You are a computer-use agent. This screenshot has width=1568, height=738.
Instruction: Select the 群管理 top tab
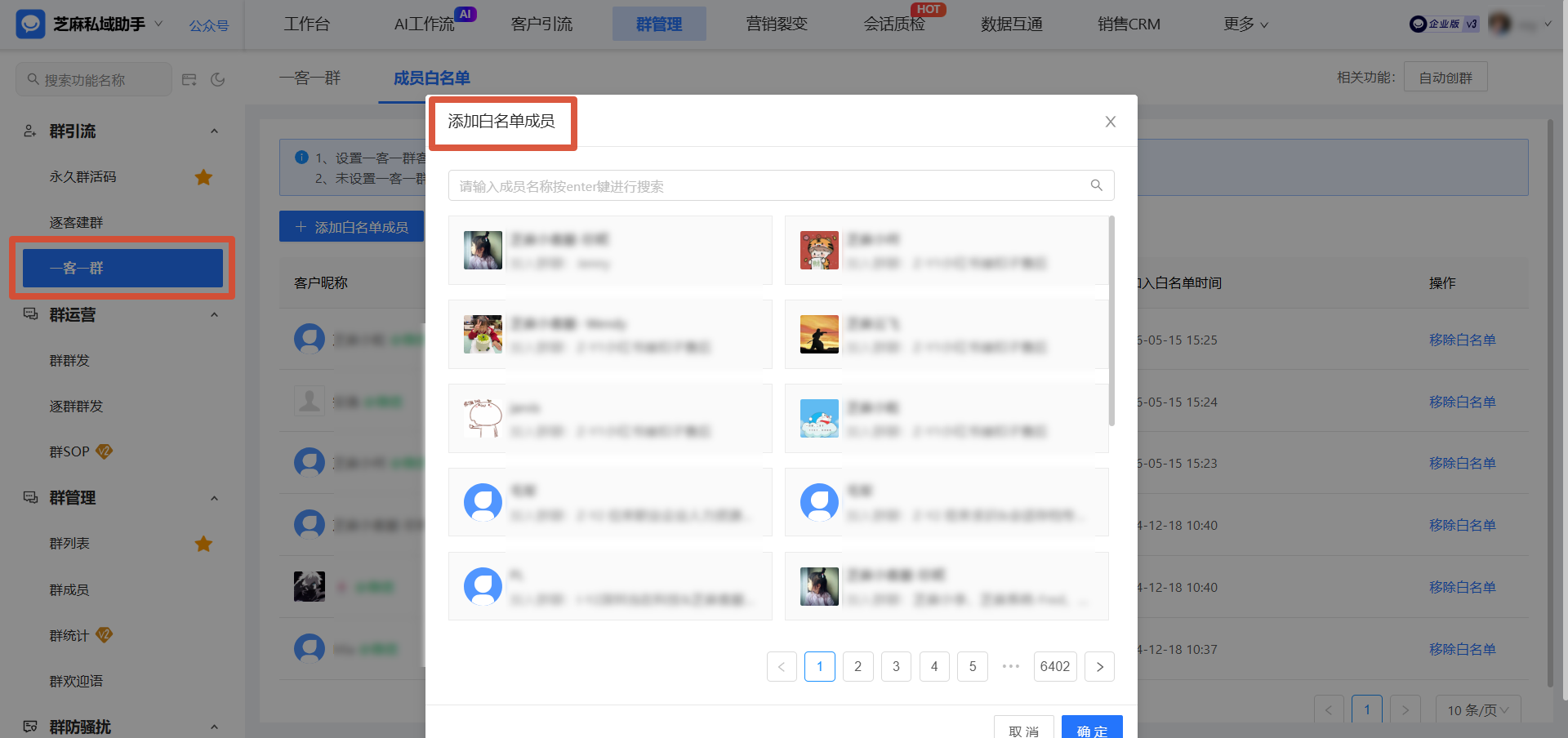click(659, 24)
